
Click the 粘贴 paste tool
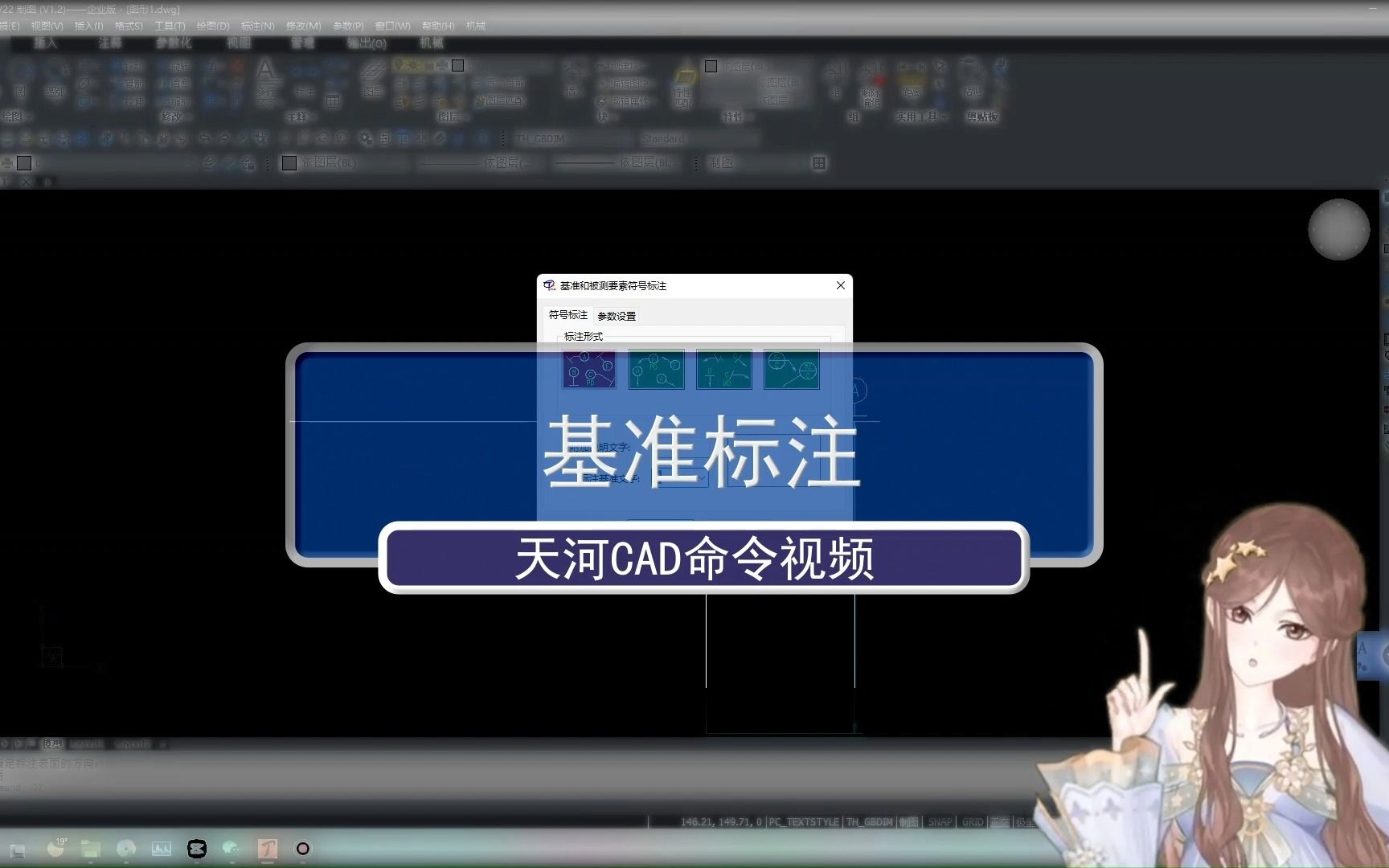pos(973,79)
